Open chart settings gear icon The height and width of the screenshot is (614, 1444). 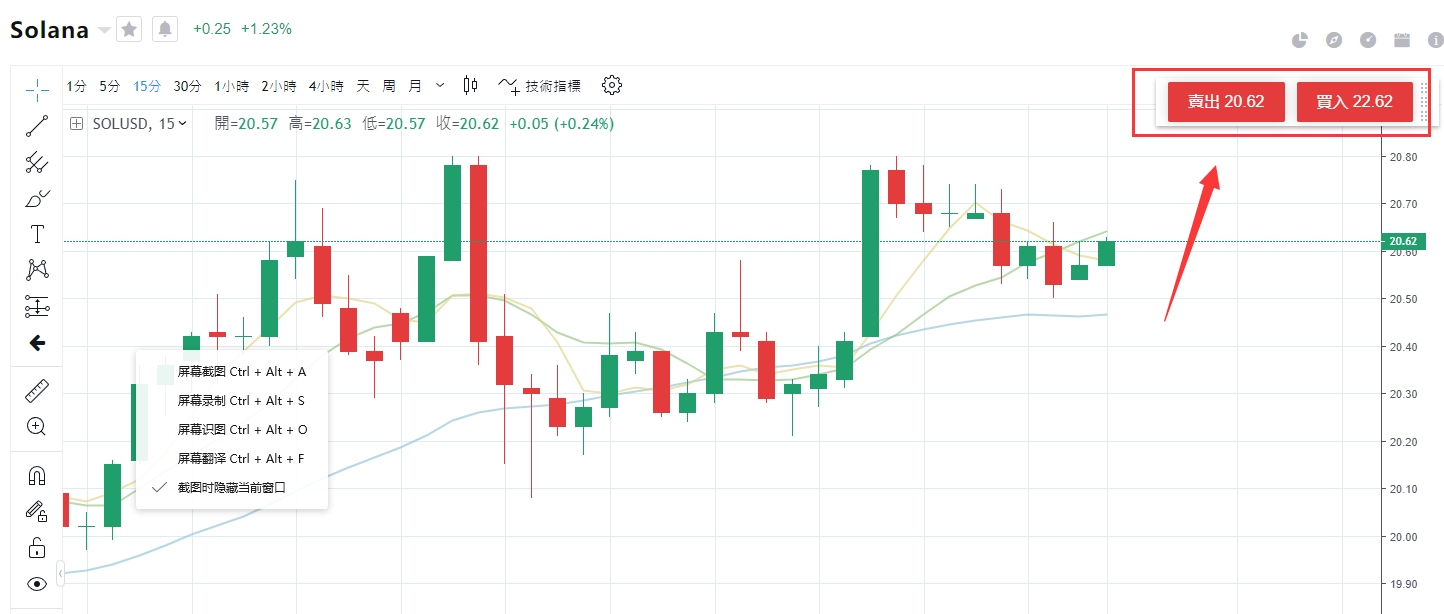click(612, 85)
